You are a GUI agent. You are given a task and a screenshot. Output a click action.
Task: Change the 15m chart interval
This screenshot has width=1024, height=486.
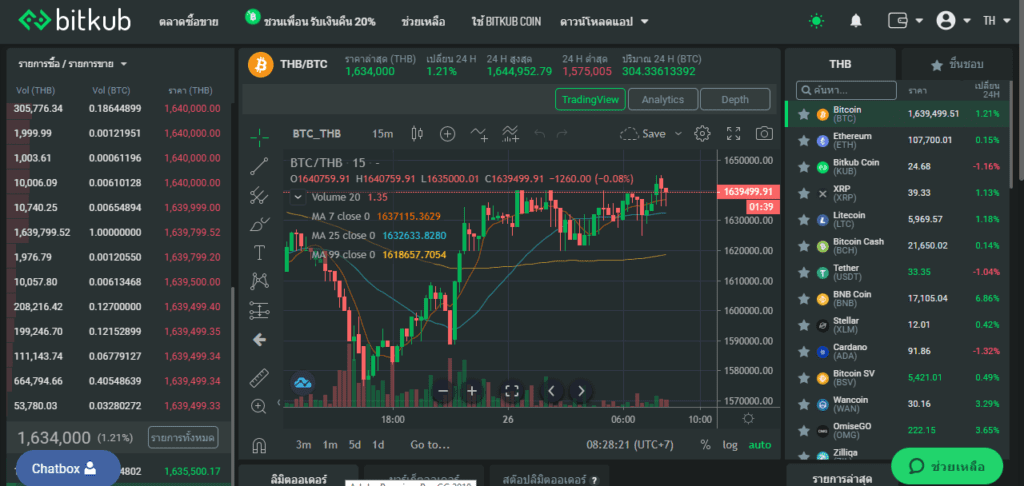383,134
